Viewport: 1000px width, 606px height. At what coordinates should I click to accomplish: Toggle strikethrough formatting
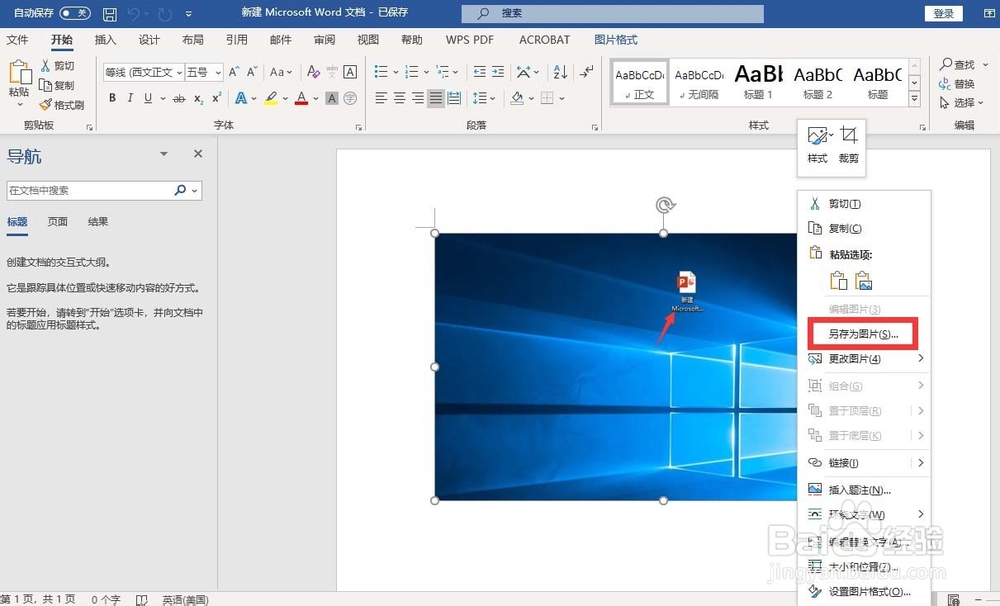[179, 98]
